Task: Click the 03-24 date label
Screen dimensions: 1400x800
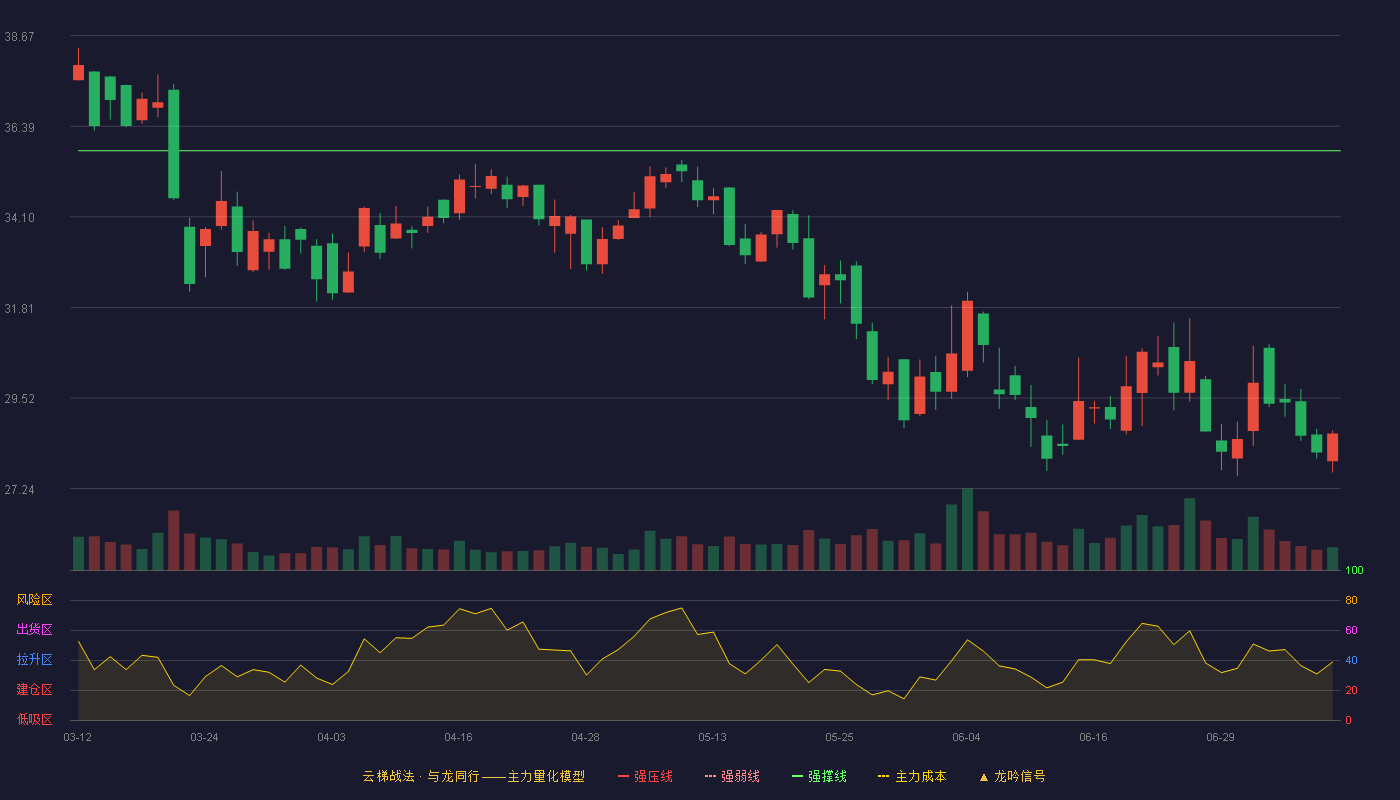Action: point(204,737)
